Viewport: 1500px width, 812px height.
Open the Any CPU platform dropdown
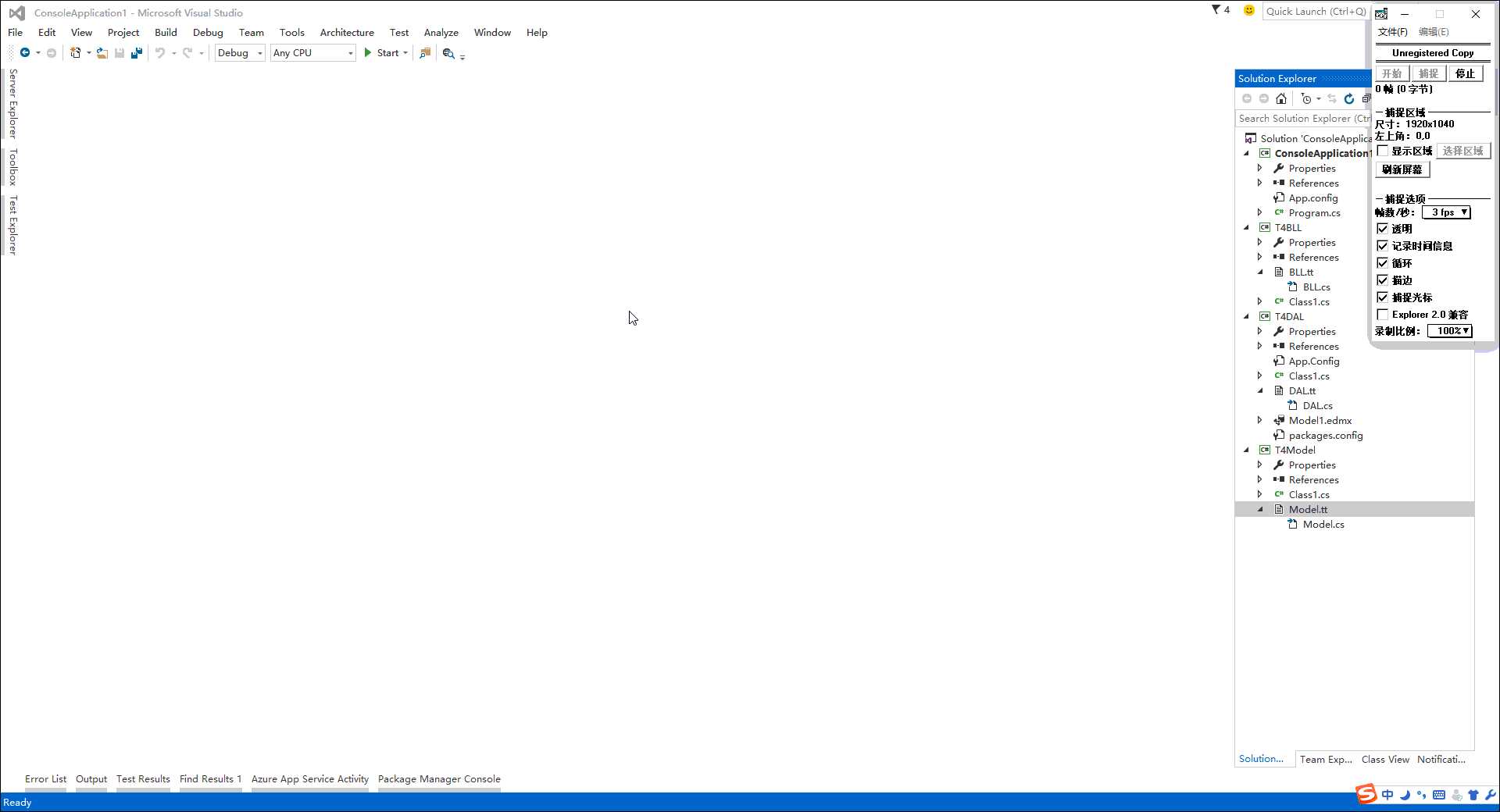coord(312,53)
